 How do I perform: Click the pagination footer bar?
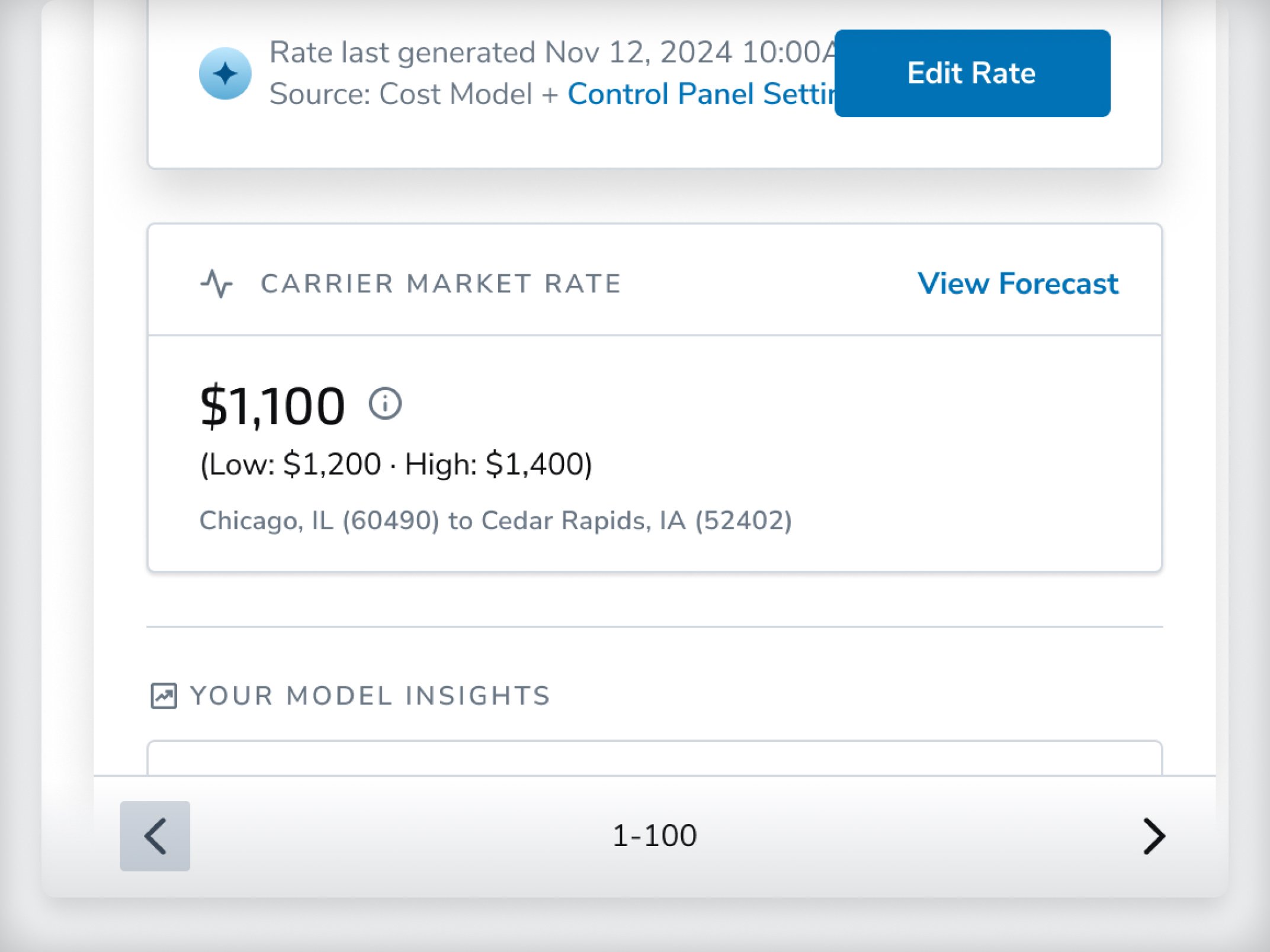[x=655, y=836]
